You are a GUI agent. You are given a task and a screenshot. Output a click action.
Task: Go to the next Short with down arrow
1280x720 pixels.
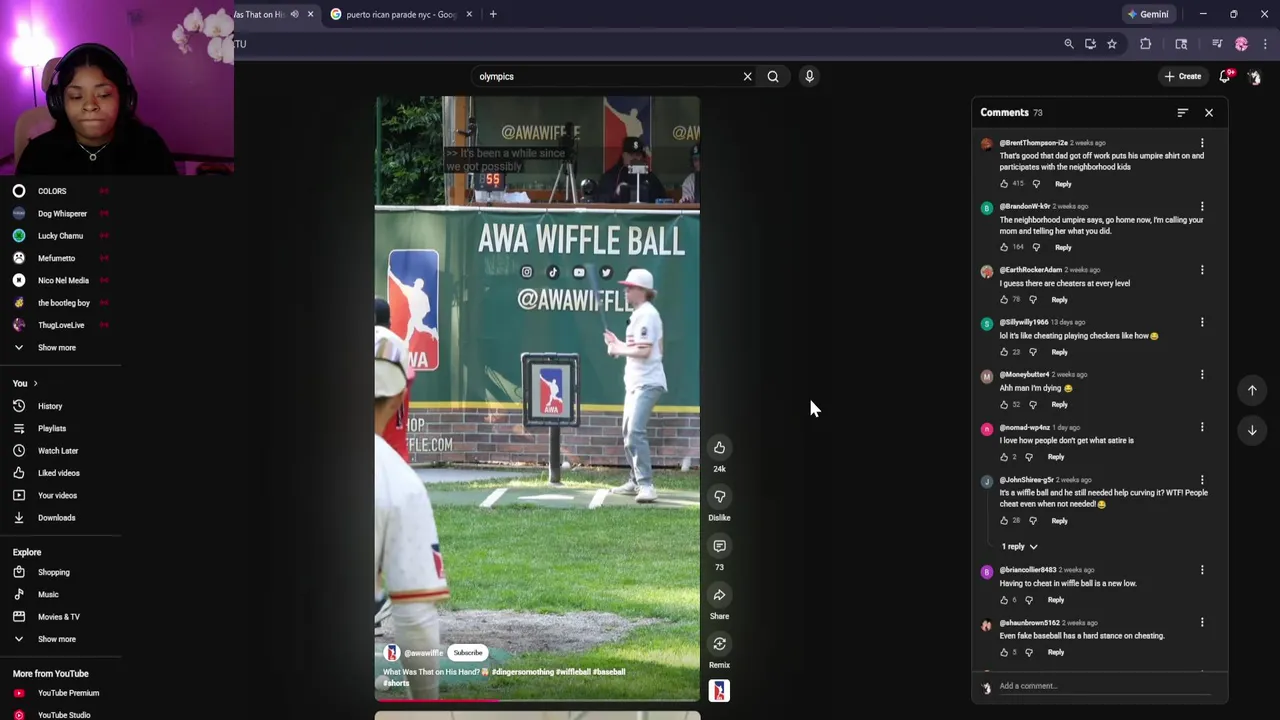(x=1252, y=430)
